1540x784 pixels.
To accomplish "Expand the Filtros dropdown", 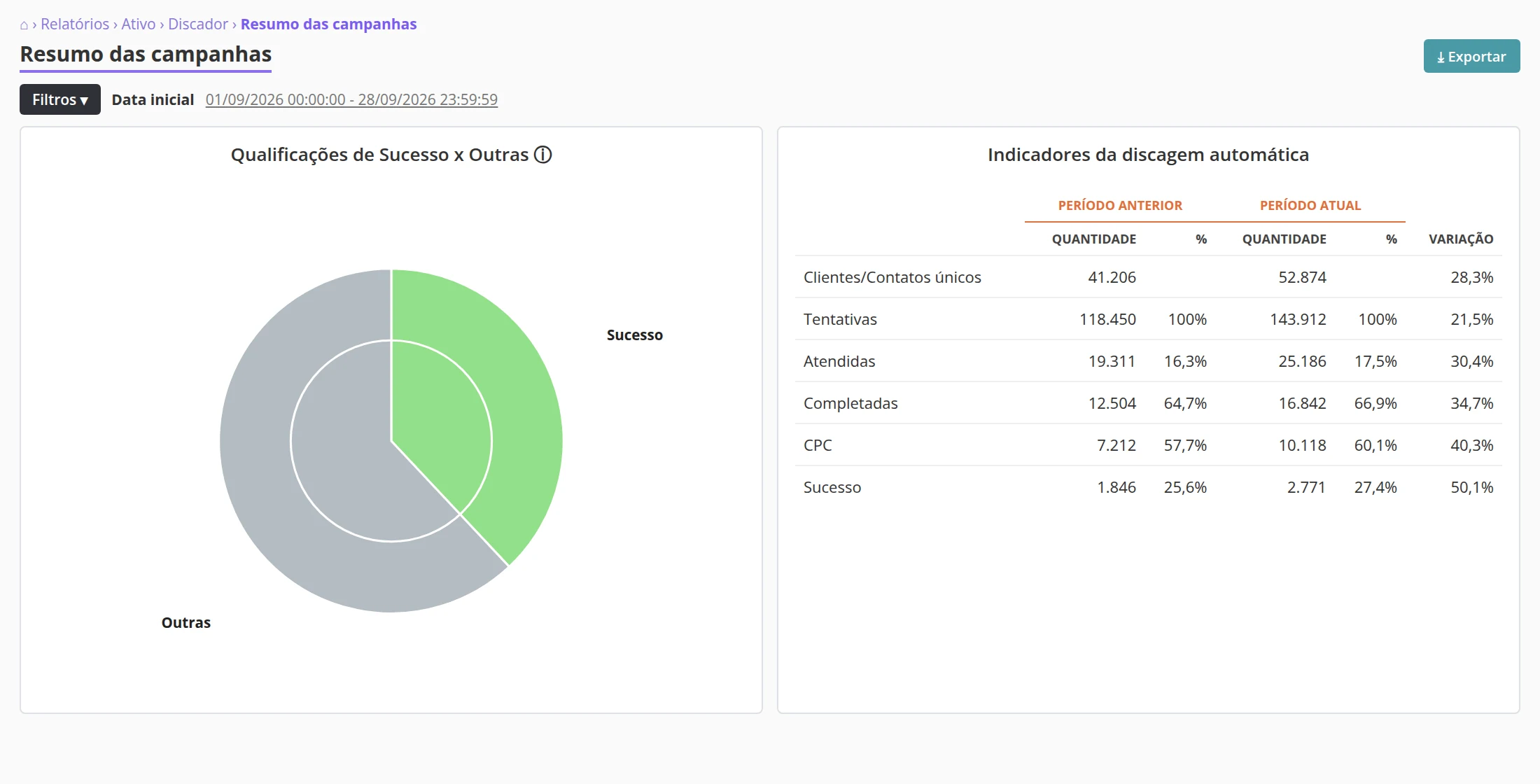I will [x=60, y=99].
